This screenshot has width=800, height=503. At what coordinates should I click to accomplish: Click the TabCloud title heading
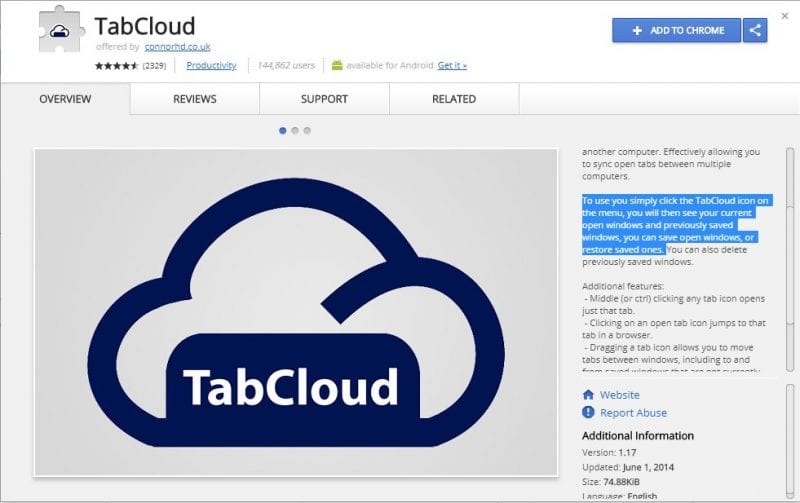click(x=145, y=26)
